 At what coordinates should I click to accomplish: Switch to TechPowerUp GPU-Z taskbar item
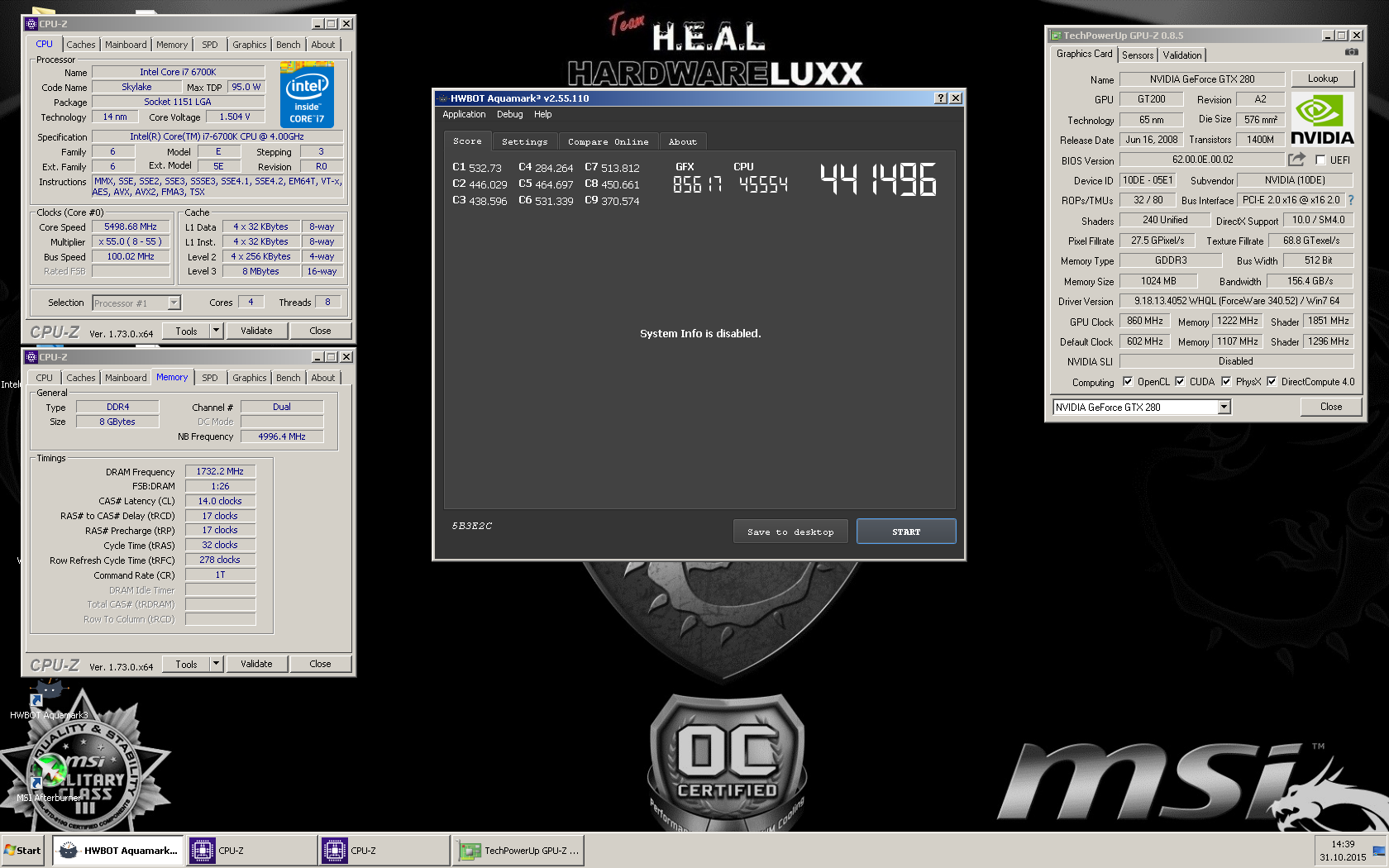click(518, 850)
